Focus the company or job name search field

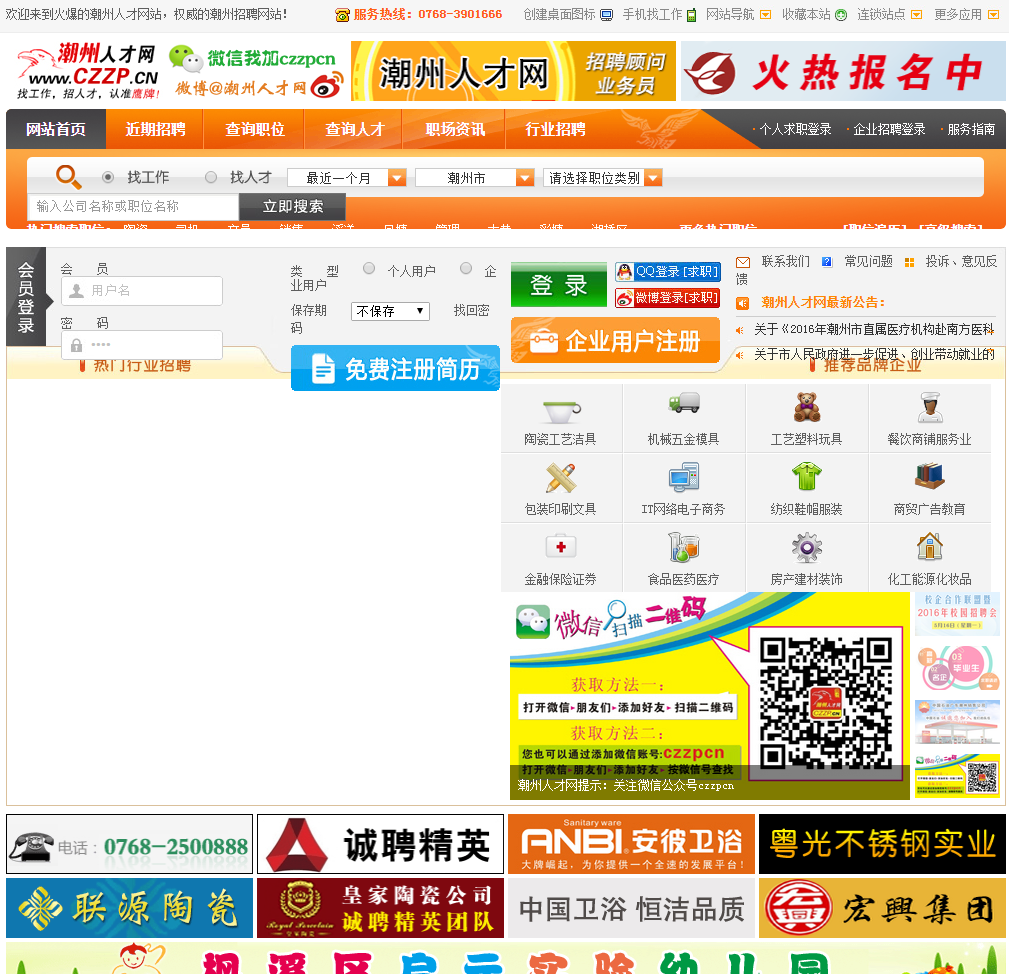pos(133,207)
